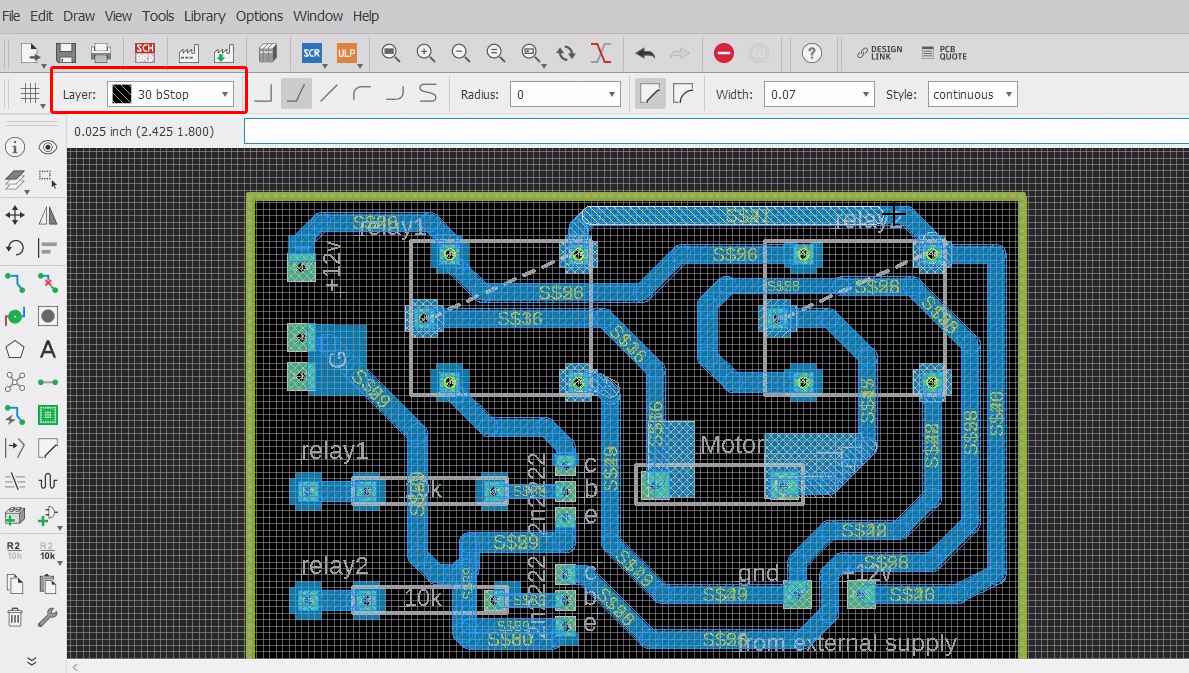Click the Print icon
Viewport: 1189px width, 673px height.
101,53
